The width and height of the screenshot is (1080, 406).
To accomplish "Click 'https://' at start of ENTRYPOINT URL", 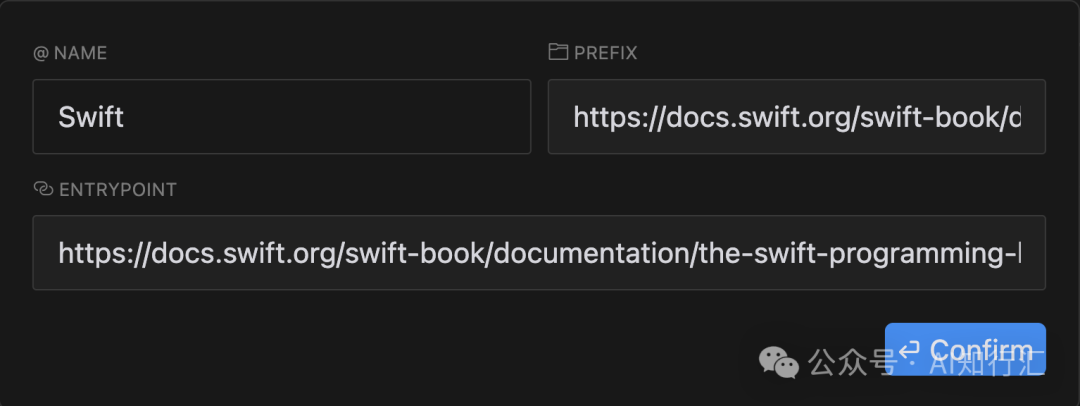I will click(104, 254).
